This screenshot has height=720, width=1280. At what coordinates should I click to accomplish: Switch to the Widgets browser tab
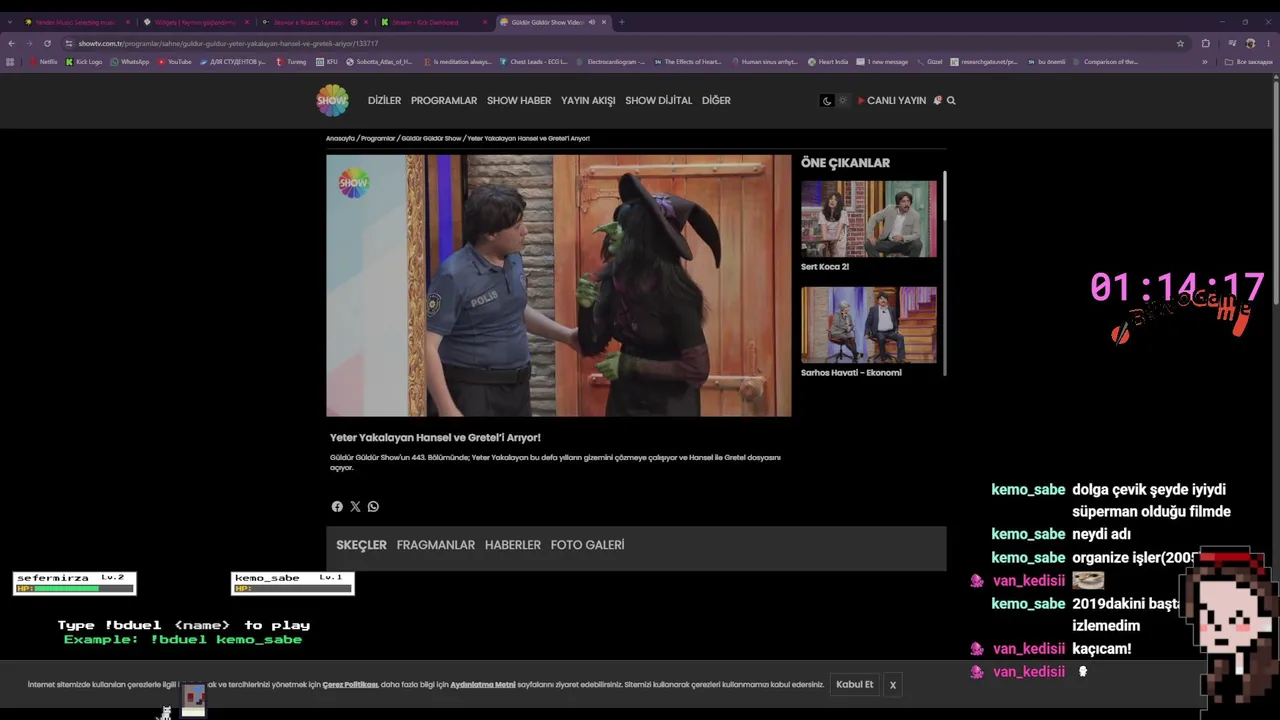[195, 22]
